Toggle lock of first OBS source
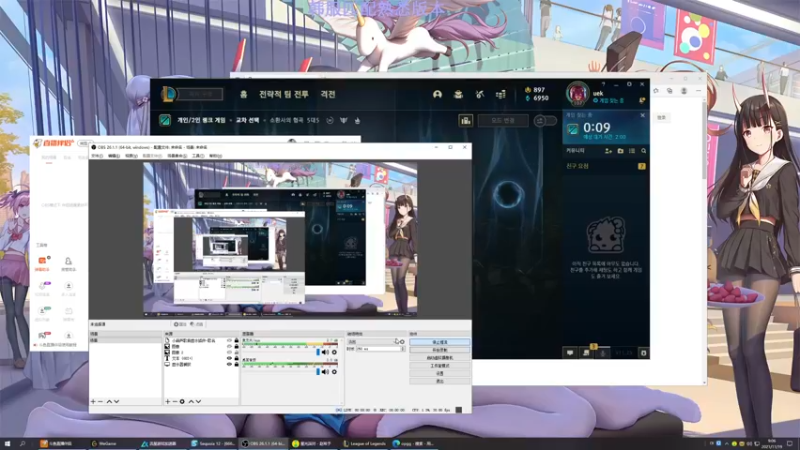800x450 pixels. 236,340
